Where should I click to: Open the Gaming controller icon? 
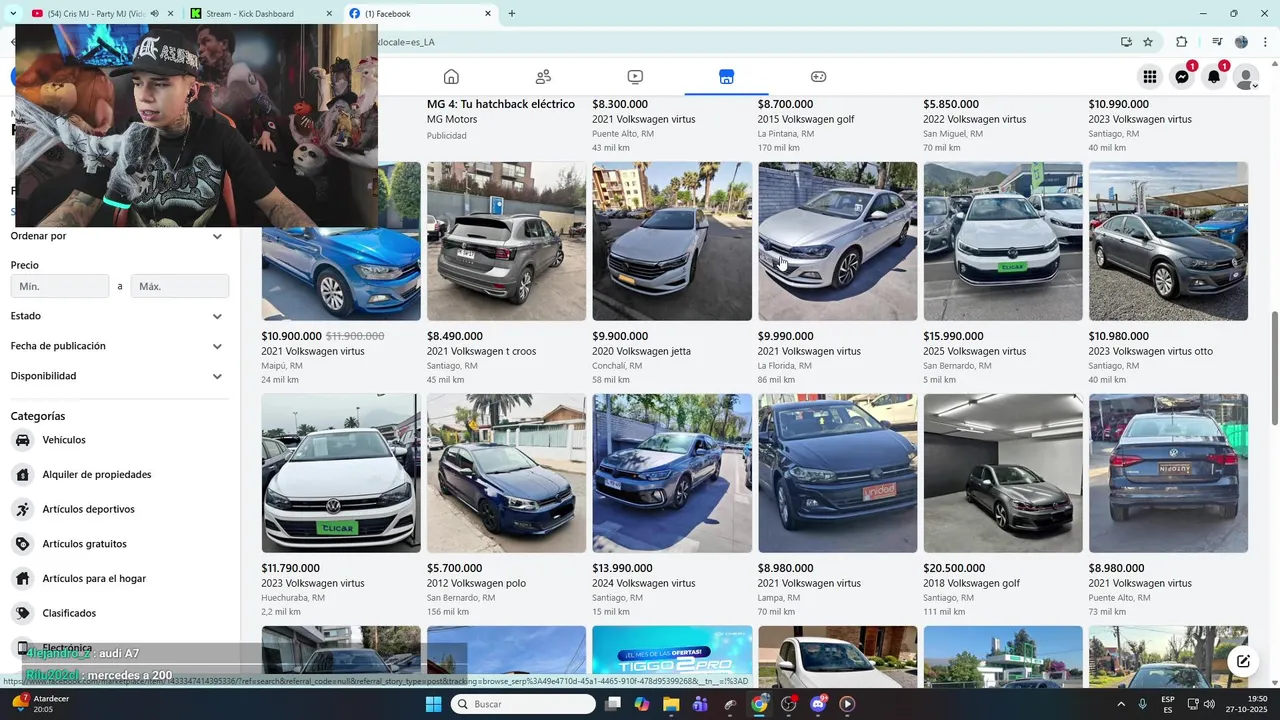pyautogui.click(x=818, y=77)
